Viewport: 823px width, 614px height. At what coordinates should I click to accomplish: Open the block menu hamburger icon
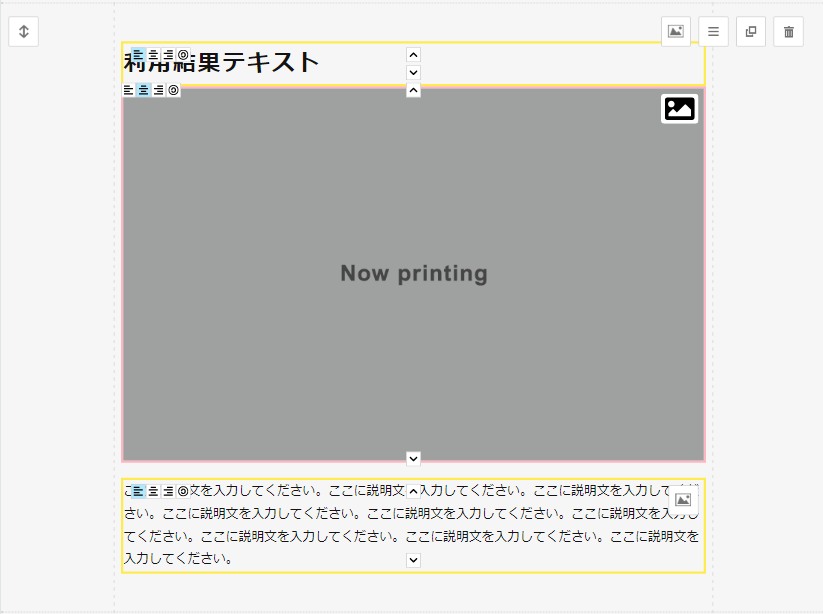click(713, 31)
